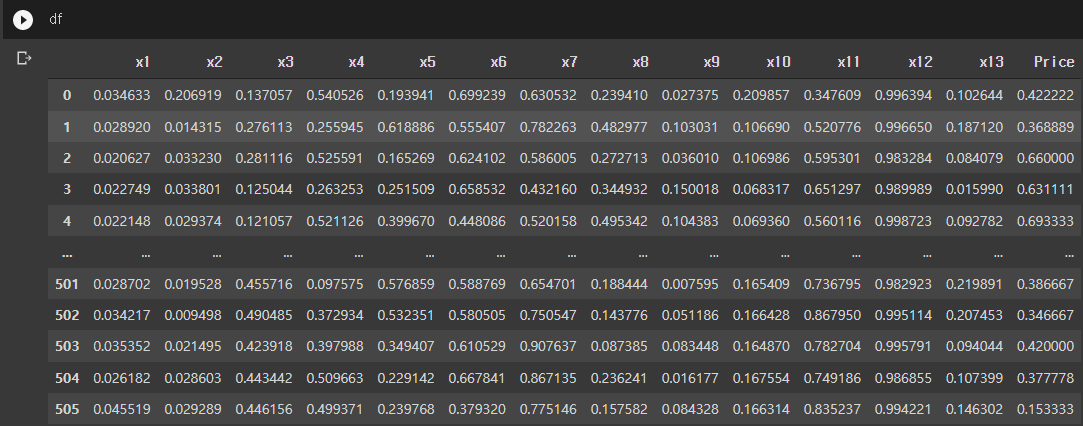Click row index 503
Image resolution: width=1083 pixels, height=426 pixels.
pos(67,346)
